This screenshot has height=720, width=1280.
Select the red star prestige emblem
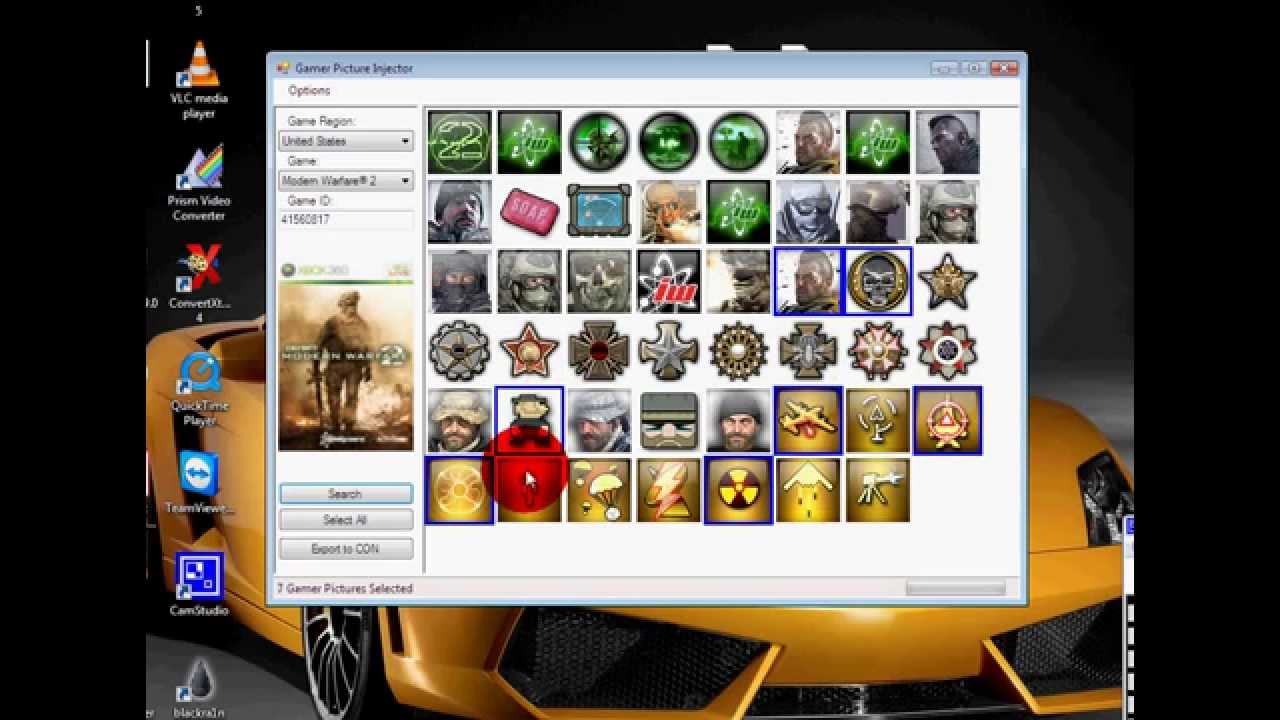tap(529, 352)
